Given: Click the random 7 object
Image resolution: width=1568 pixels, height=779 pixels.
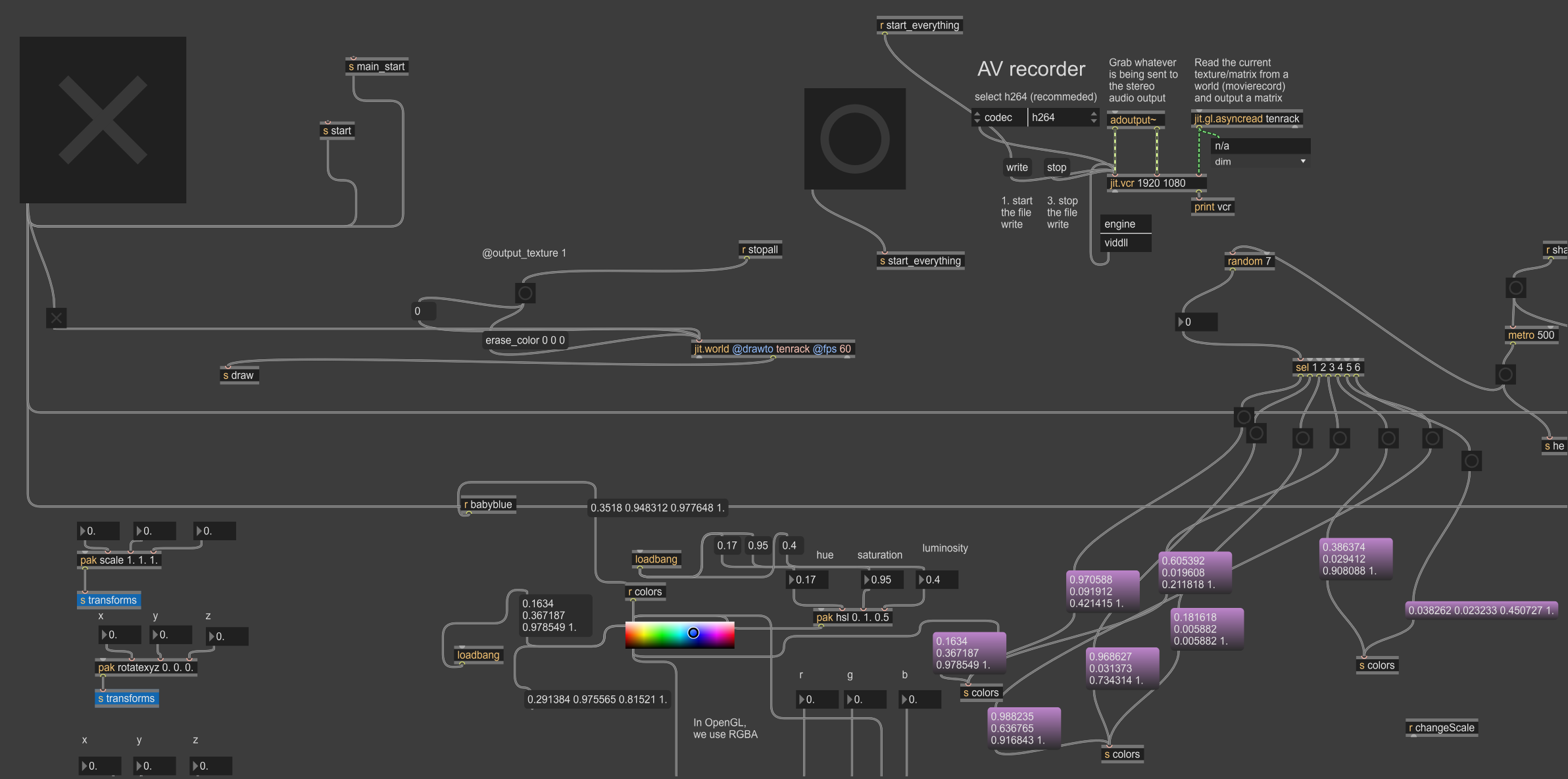Looking at the screenshot, I should click(1248, 261).
